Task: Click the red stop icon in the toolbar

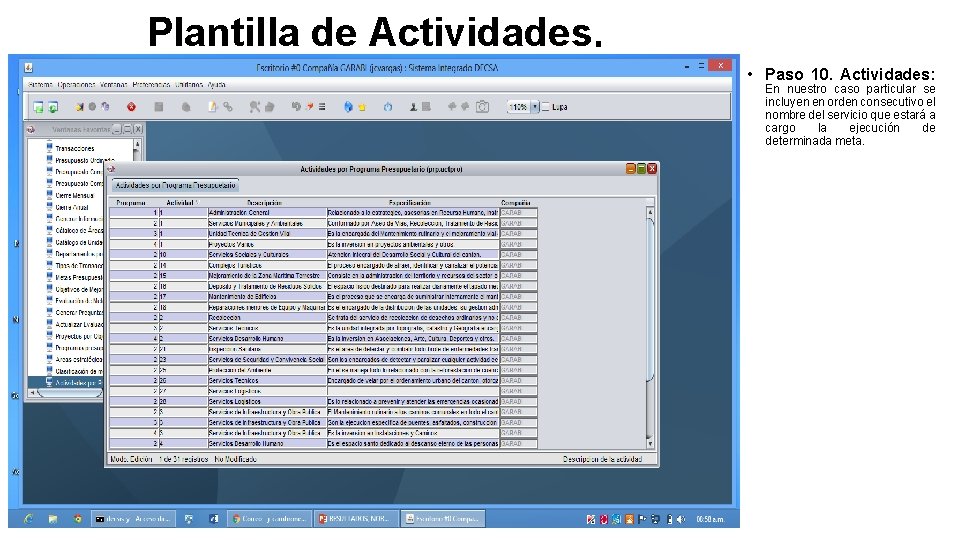Action: coord(131,107)
